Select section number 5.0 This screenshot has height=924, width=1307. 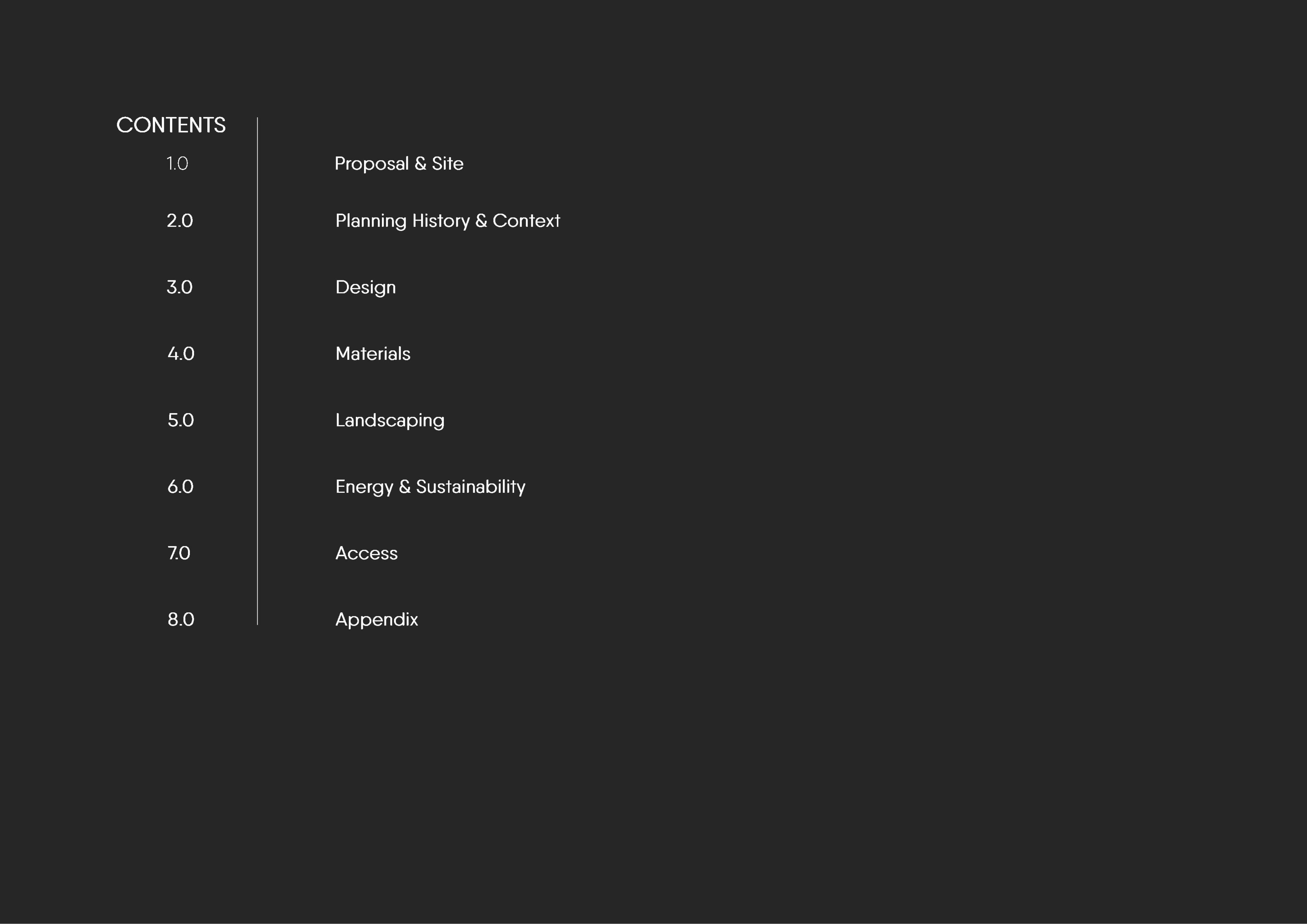point(181,420)
